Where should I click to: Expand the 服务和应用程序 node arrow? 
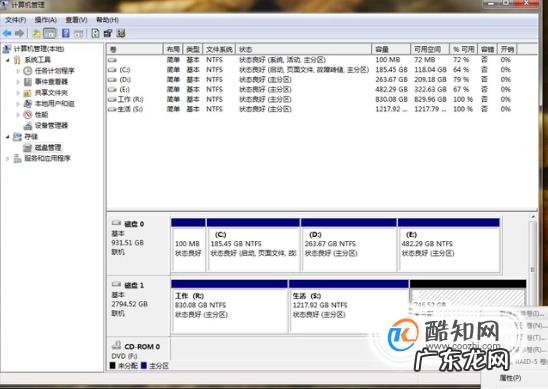click(x=8, y=159)
